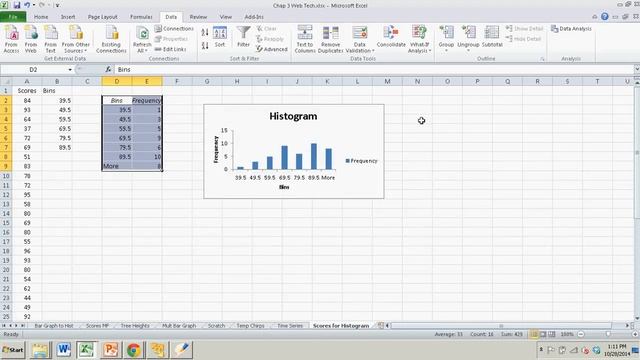Switch to Insert ribbon tab

(x=68, y=17)
